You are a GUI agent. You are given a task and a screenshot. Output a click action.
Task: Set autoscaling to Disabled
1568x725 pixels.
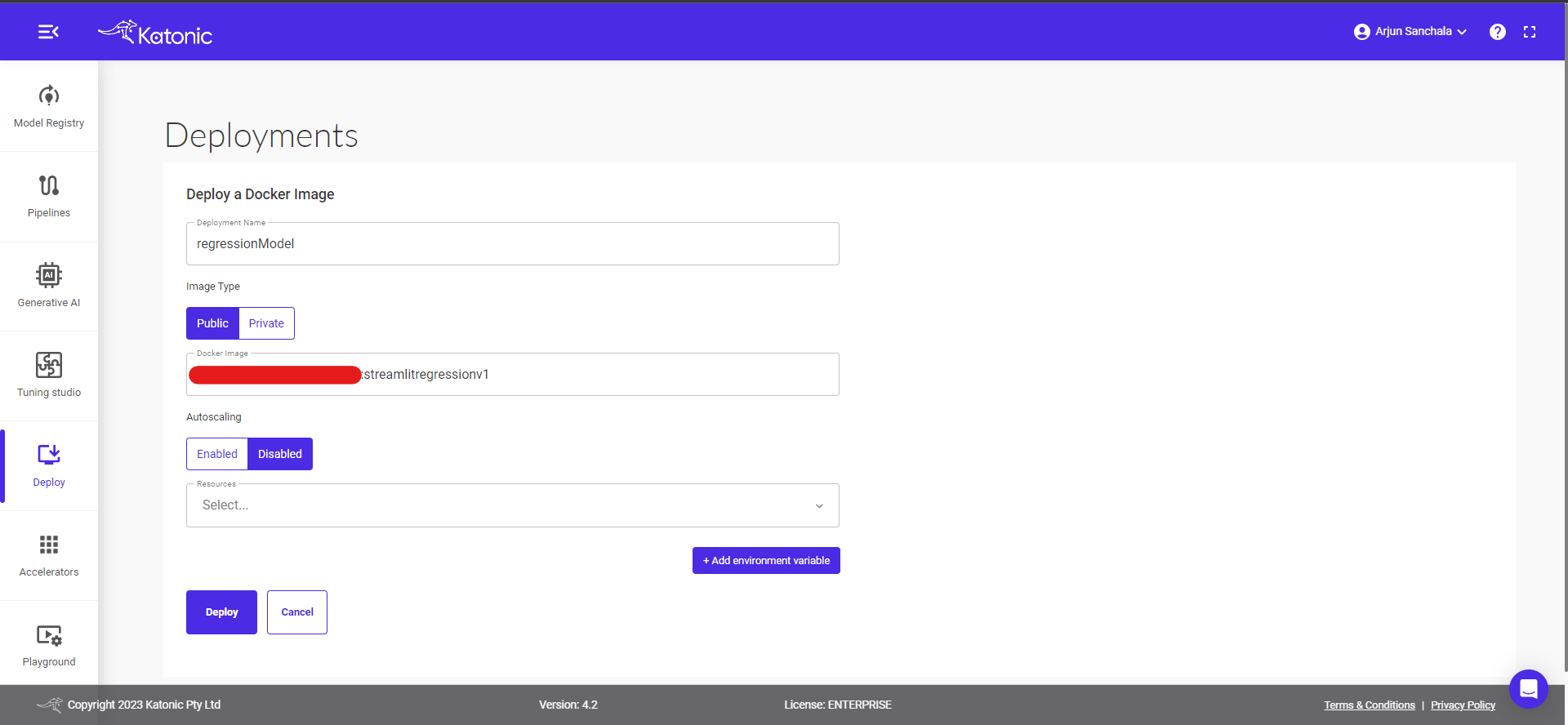[x=280, y=454]
